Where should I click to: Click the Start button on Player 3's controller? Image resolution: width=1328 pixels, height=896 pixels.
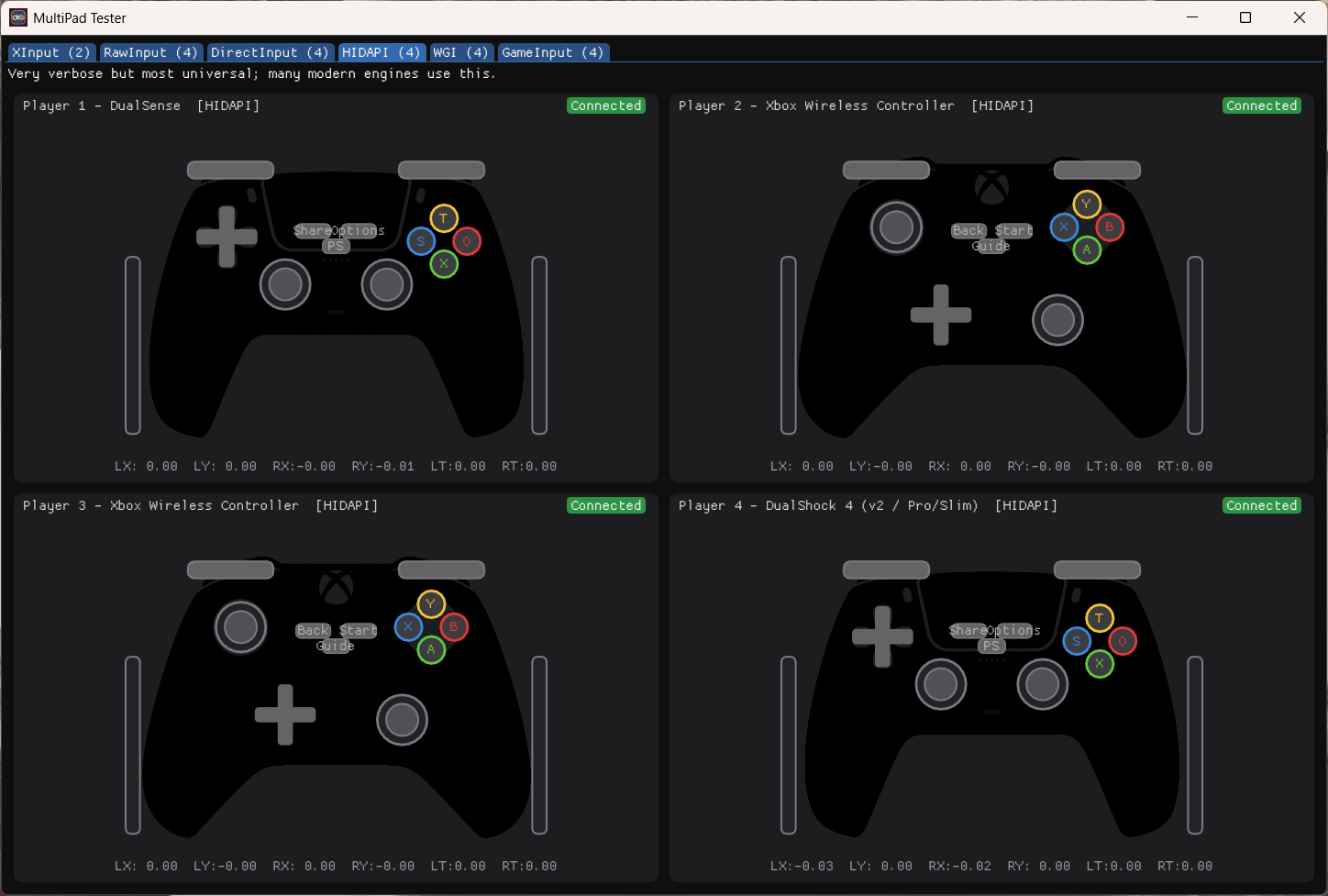coord(359,630)
